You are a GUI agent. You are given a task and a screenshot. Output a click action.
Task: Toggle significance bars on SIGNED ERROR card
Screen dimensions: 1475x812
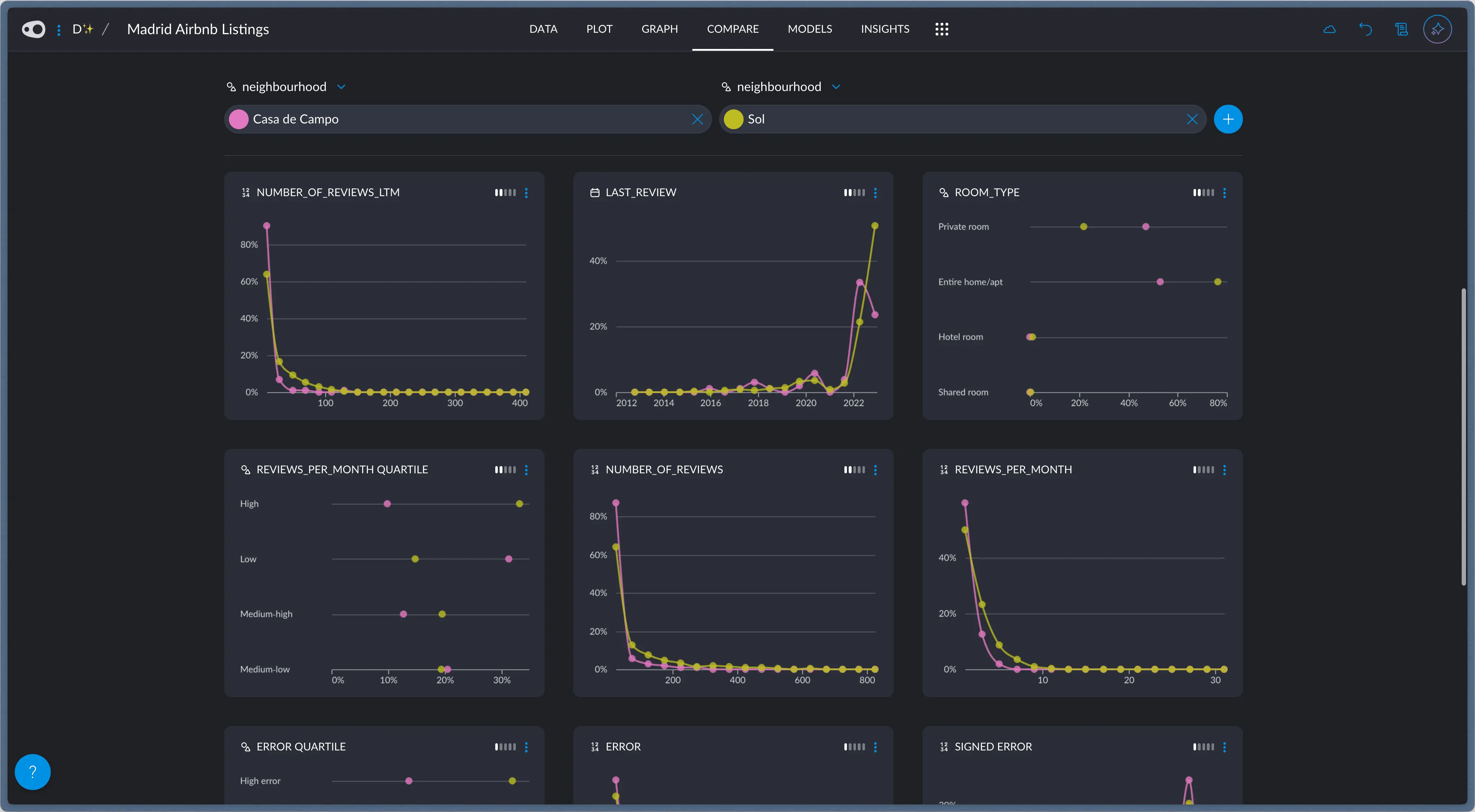pyautogui.click(x=1204, y=747)
